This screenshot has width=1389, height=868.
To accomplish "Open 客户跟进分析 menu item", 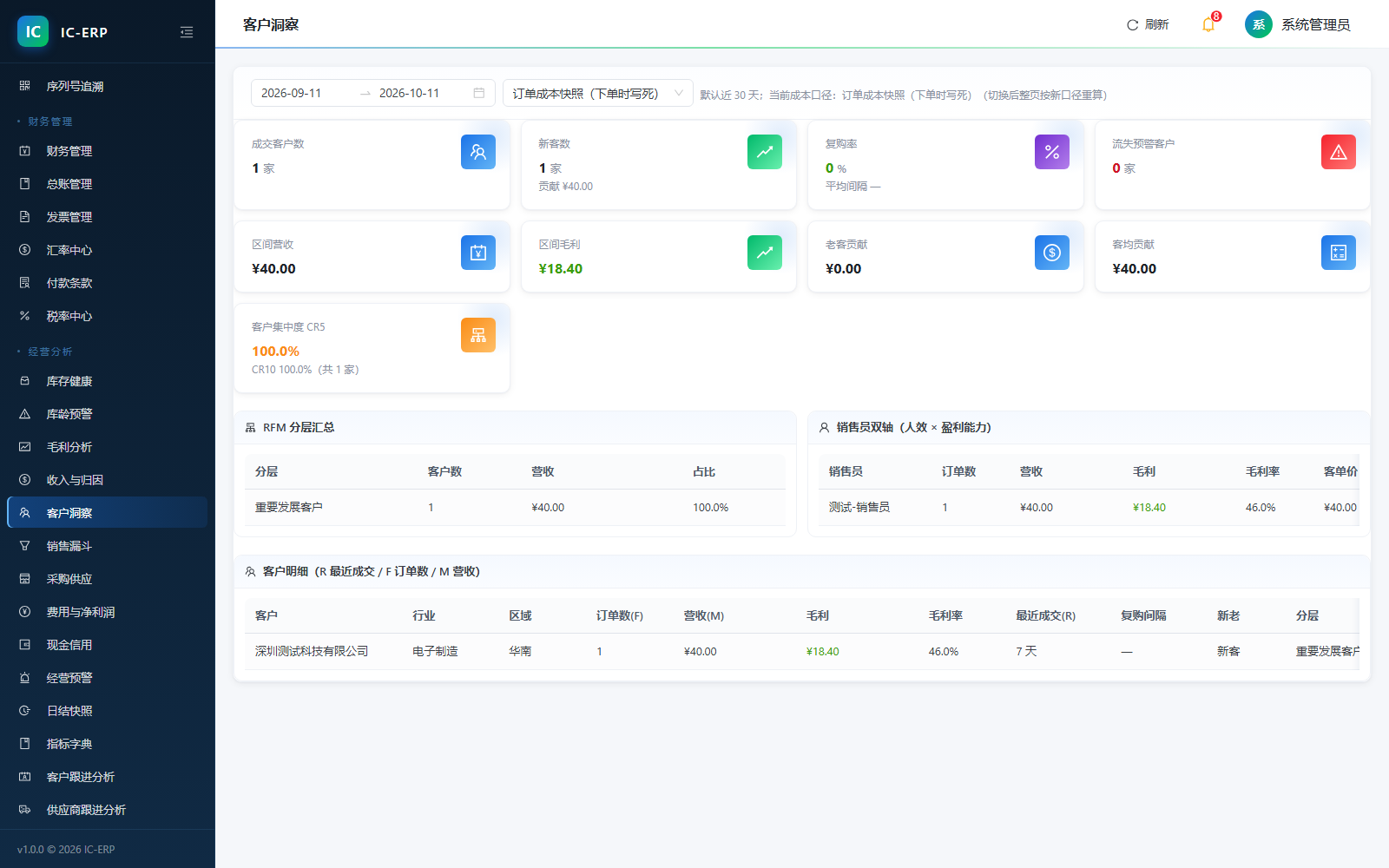I will pyautogui.click(x=108, y=777).
